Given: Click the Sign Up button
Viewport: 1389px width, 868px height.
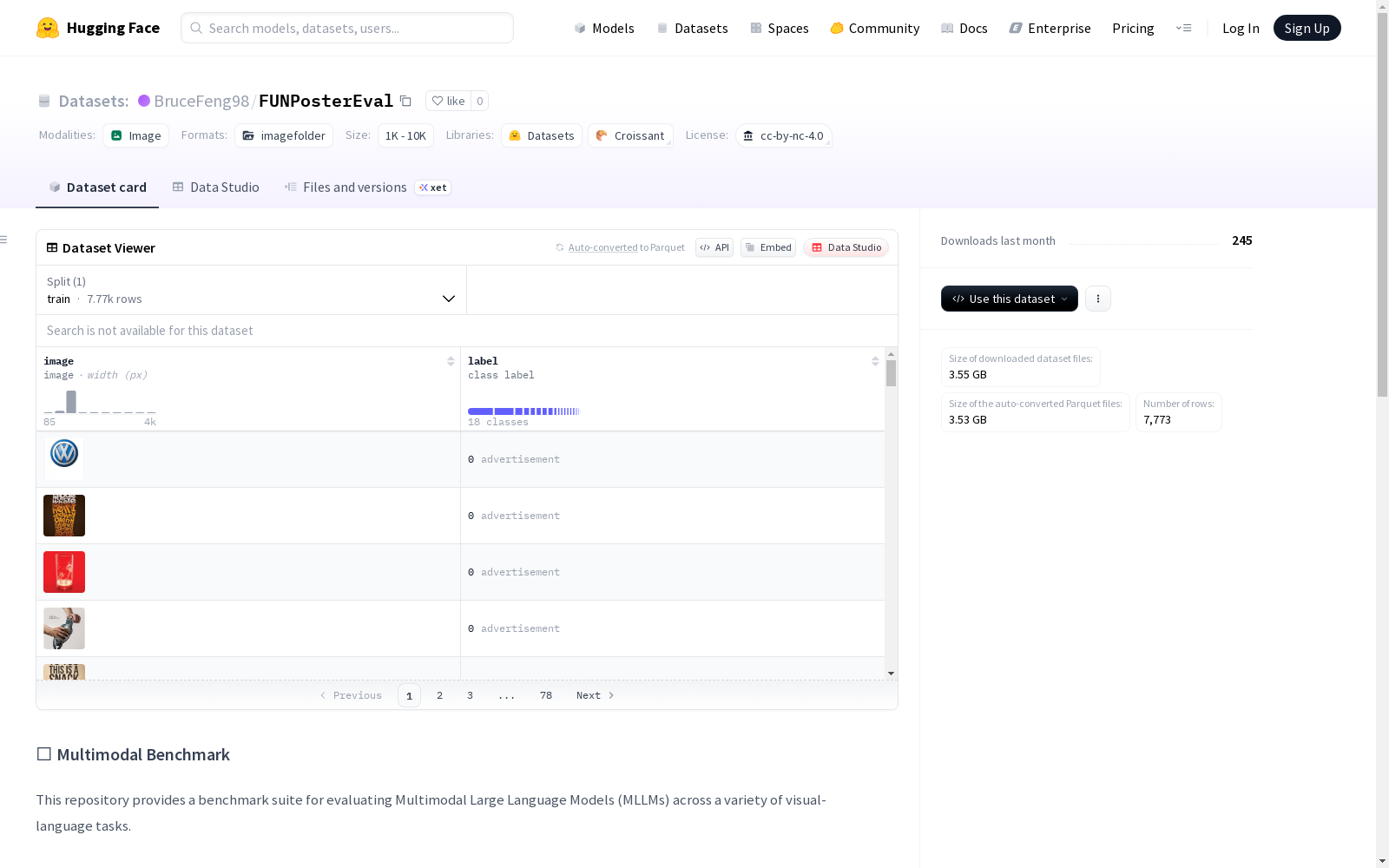Looking at the screenshot, I should (1307, 28).
